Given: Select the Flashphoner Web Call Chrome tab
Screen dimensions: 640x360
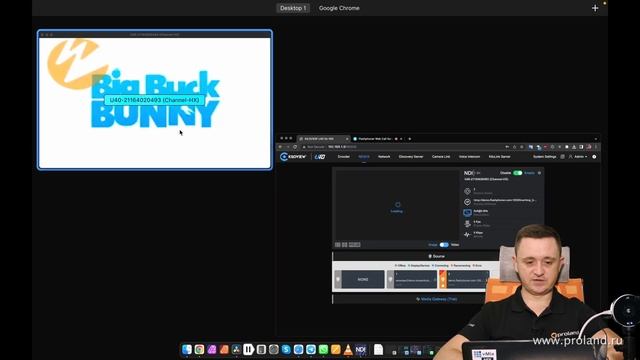Looking at the screenshot, I should [377, 139].
